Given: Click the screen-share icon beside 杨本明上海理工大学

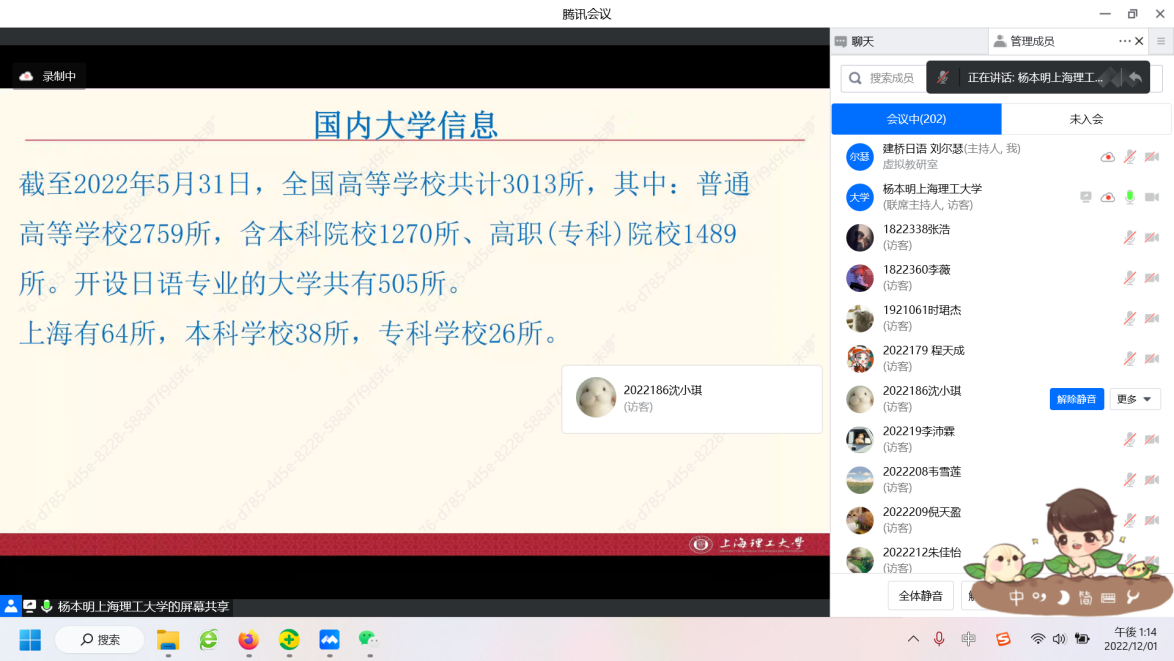Looking at the screenshot, I should 1085,197.
